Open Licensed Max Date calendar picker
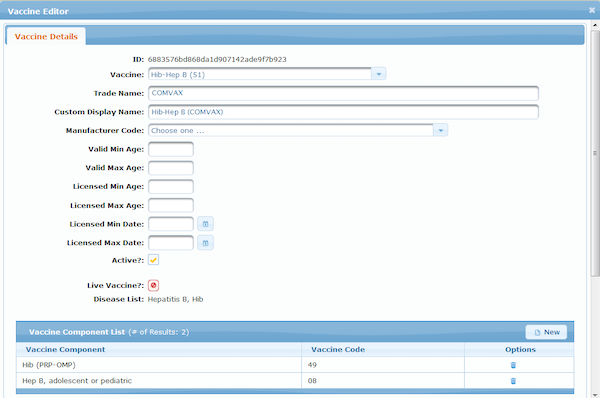600x398 pixels. (x=205, y=243)
